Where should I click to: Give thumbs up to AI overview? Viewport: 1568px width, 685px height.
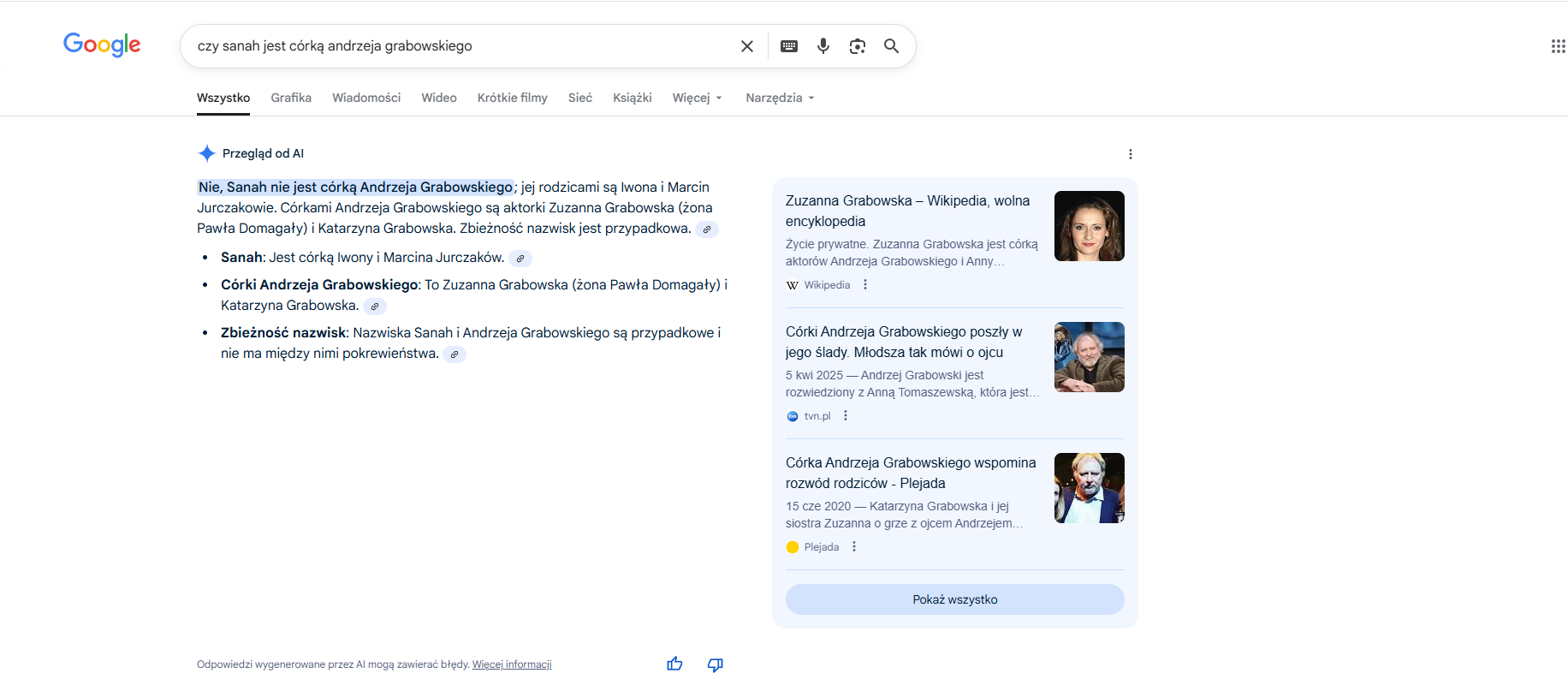pyautogui.click(x=674, y=664)
